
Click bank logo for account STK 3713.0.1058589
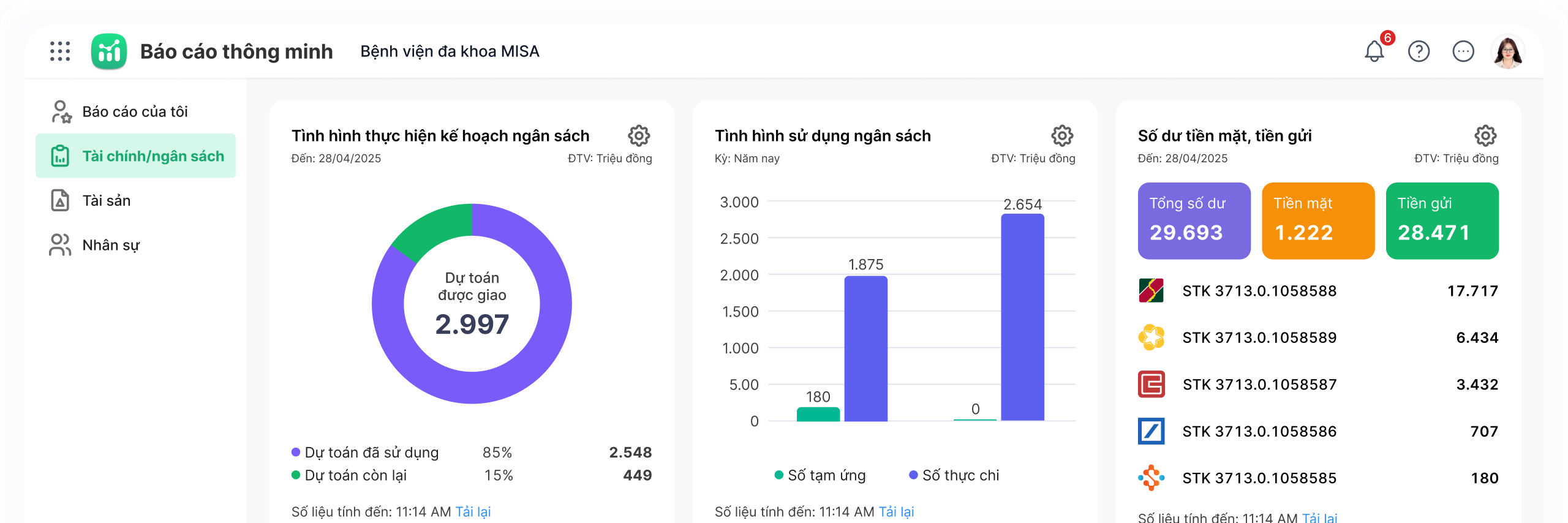pos(1151,337)
